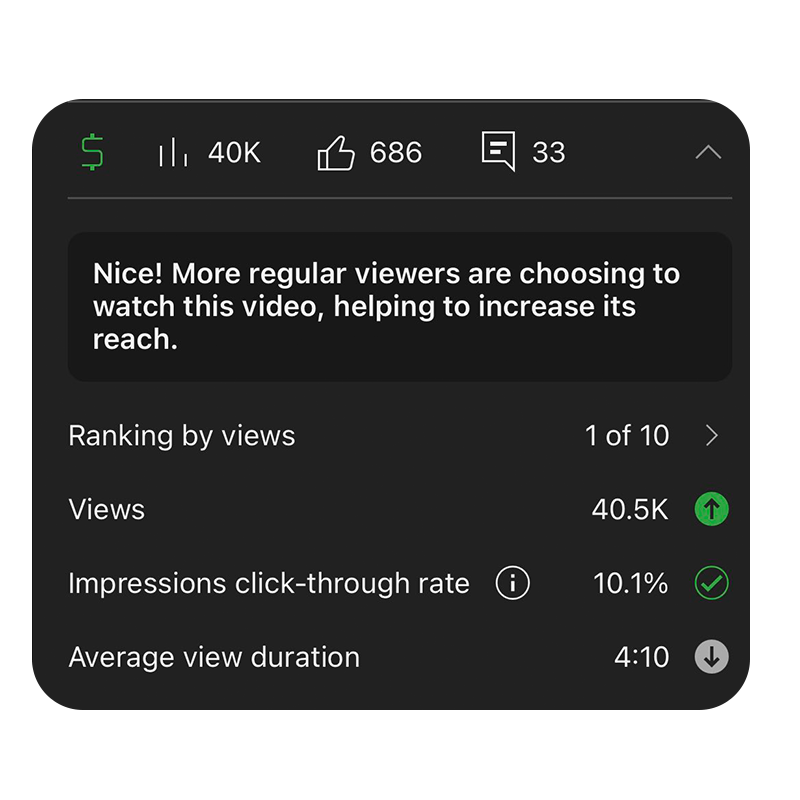This screenshot has width=800, height=800.
Task: Open the click-through rate info icon
Action: [x=512, y=583]
